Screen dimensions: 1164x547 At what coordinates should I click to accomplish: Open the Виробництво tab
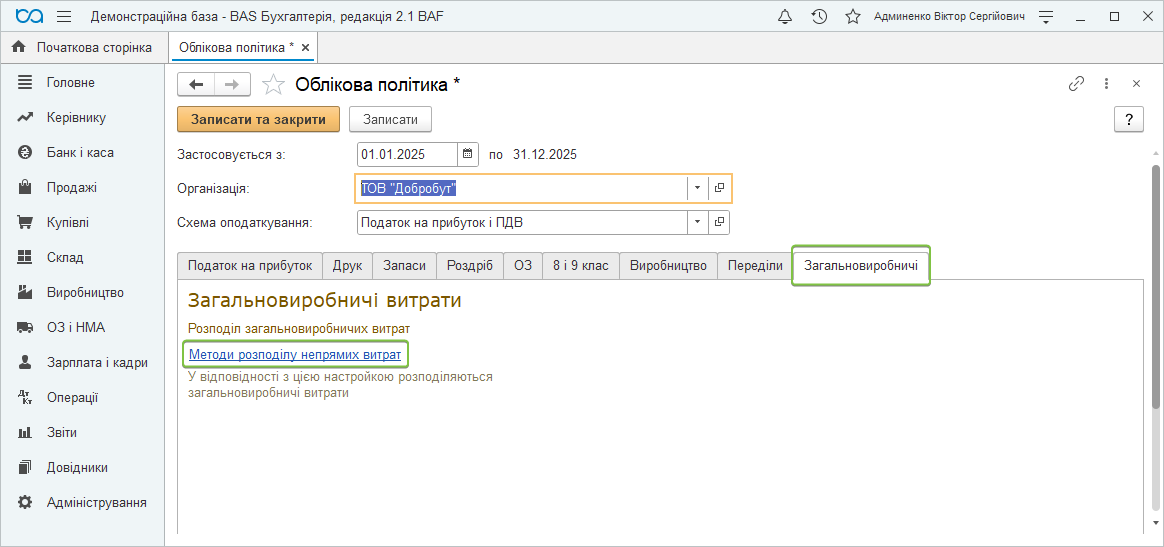[x=668, y=266]
